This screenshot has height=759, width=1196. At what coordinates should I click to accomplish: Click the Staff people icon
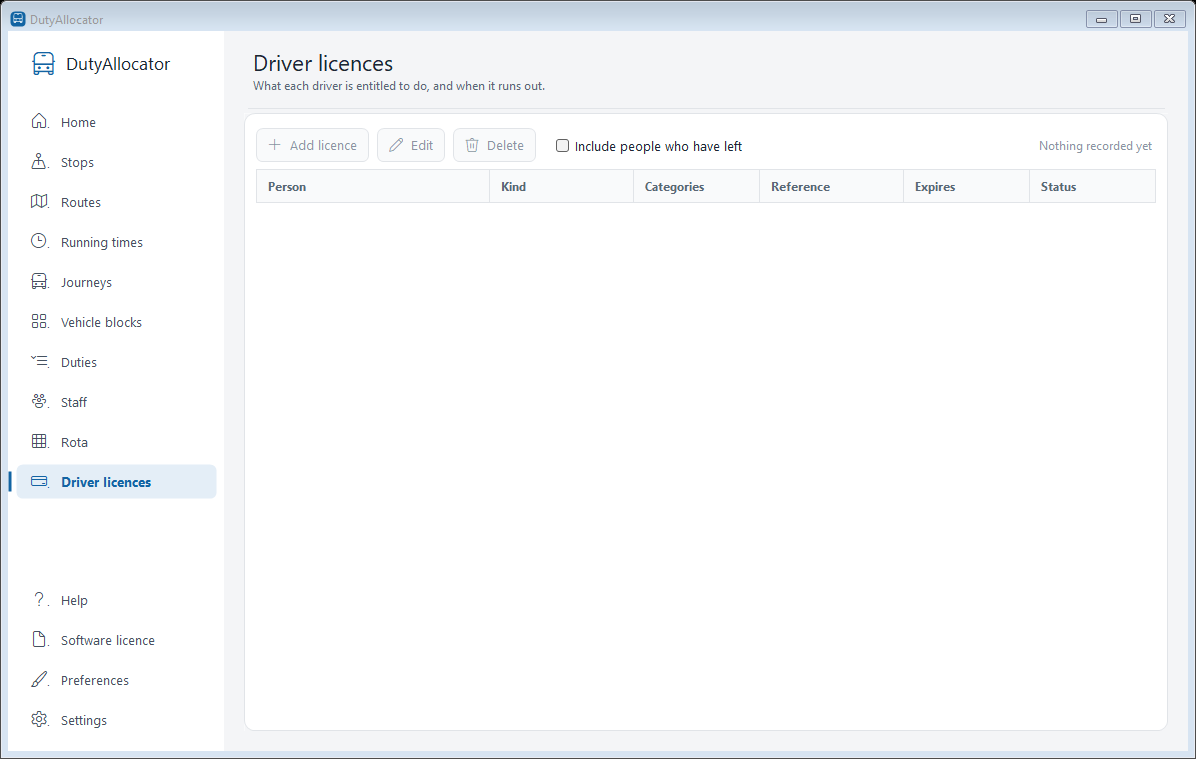[40, 401]
